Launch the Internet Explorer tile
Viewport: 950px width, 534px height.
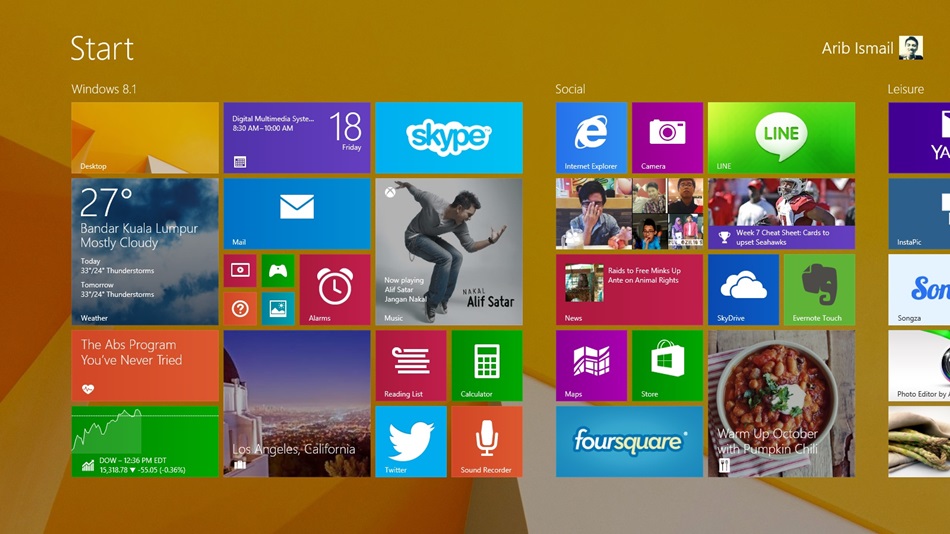pyautogui.click(x=591, y=138)
